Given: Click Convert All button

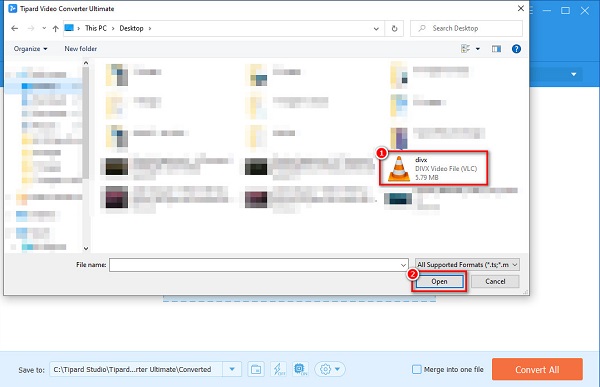Looking at the screenshot, I should click(x=537, y=369).
